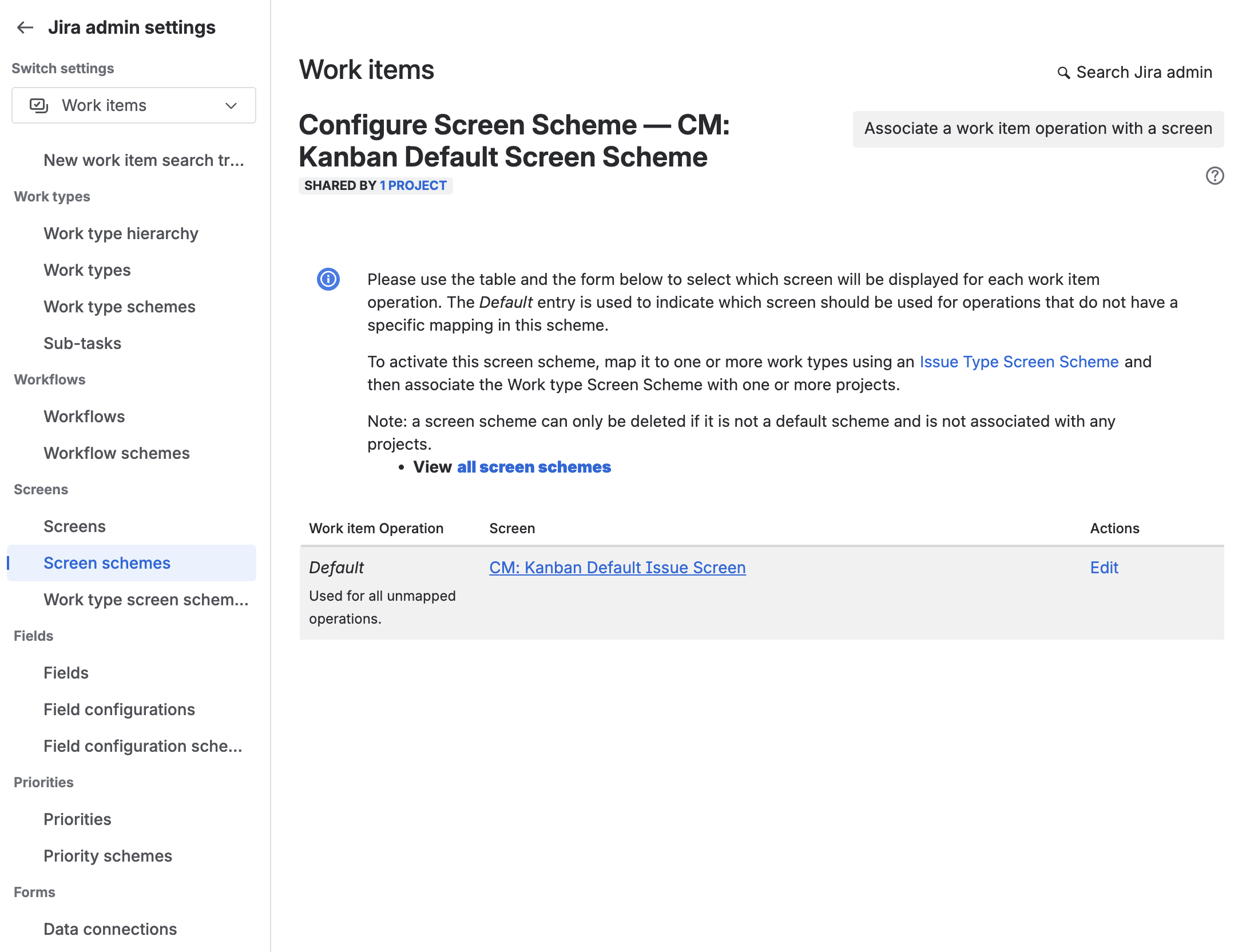
Task: Follow the Issue Type Screen Scheme link
Action: (x=1019, y=362)
